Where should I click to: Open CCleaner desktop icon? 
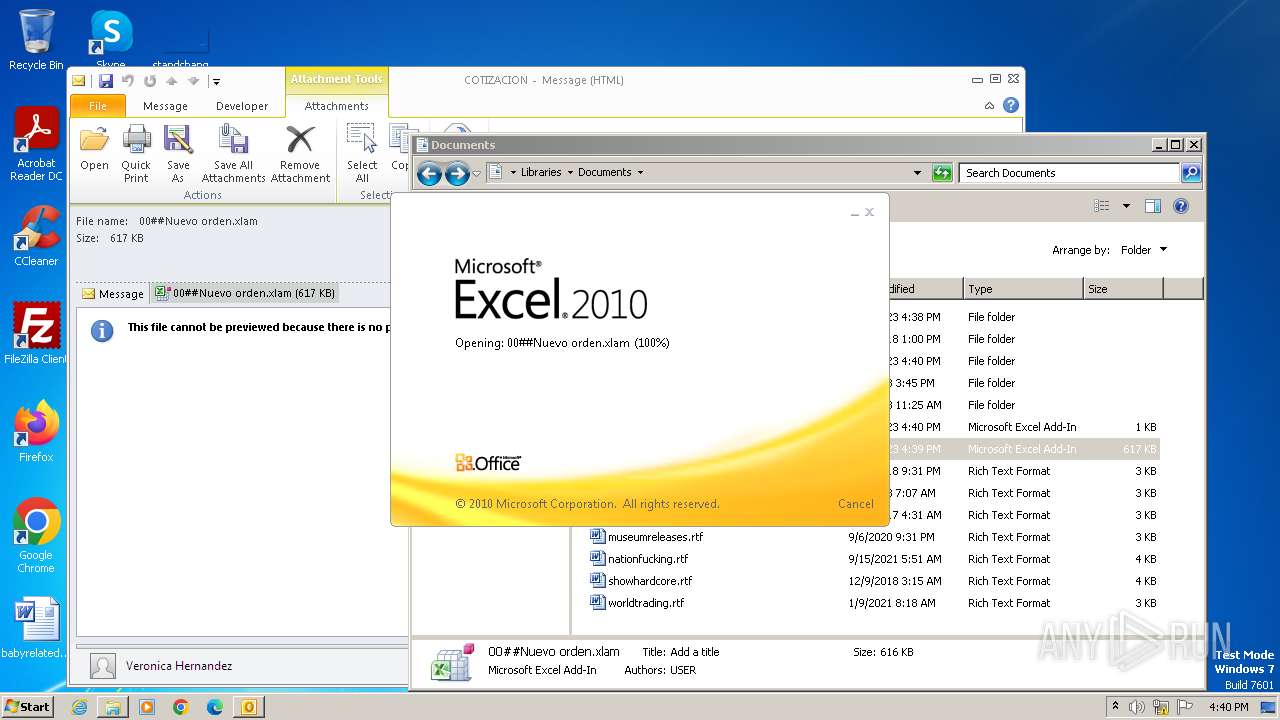tap(36, 237)
